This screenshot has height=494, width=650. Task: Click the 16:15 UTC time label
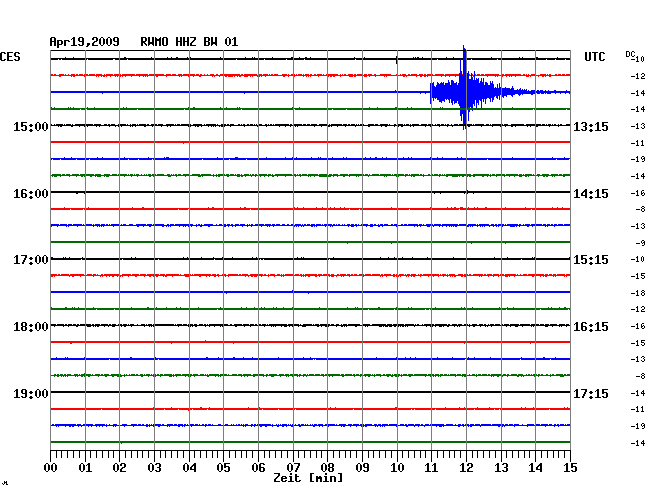(591, 327)
